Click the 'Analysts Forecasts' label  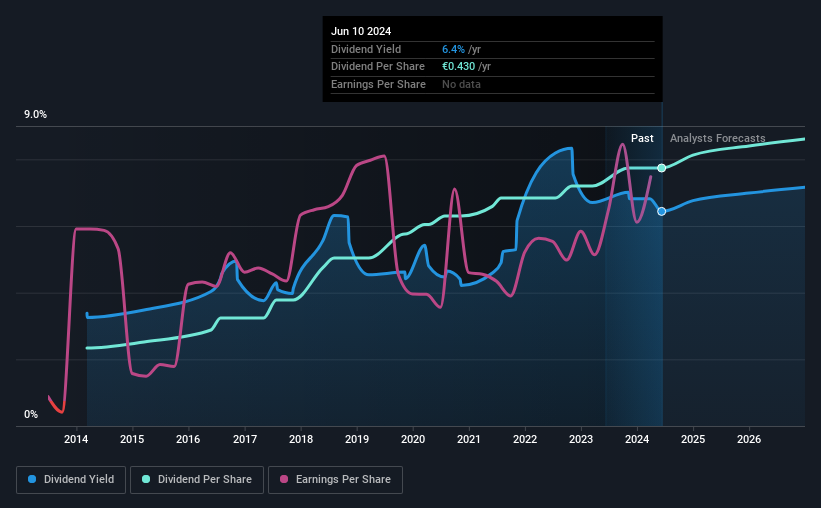click(717, 138)
